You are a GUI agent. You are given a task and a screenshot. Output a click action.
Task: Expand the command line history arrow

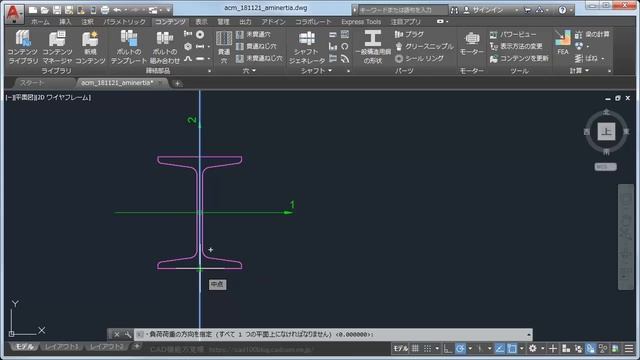[x=529, y=335]
